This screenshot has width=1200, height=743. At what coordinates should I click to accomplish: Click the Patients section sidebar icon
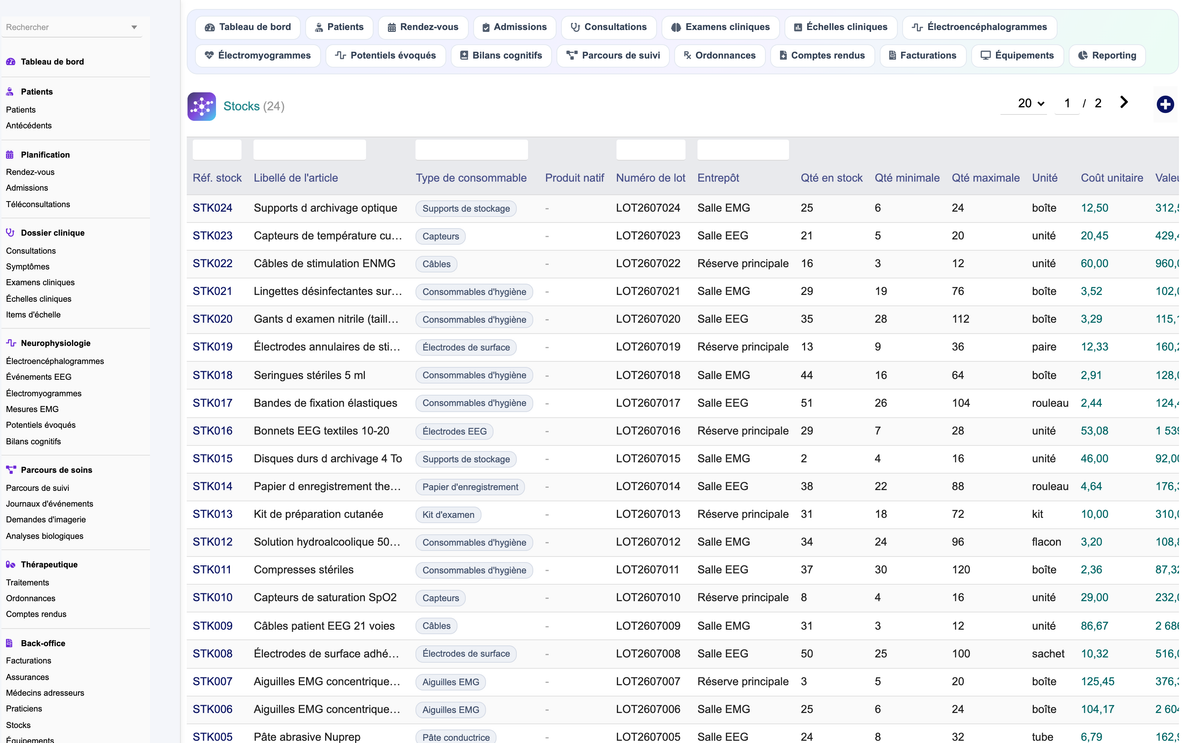tap(11, 92)
